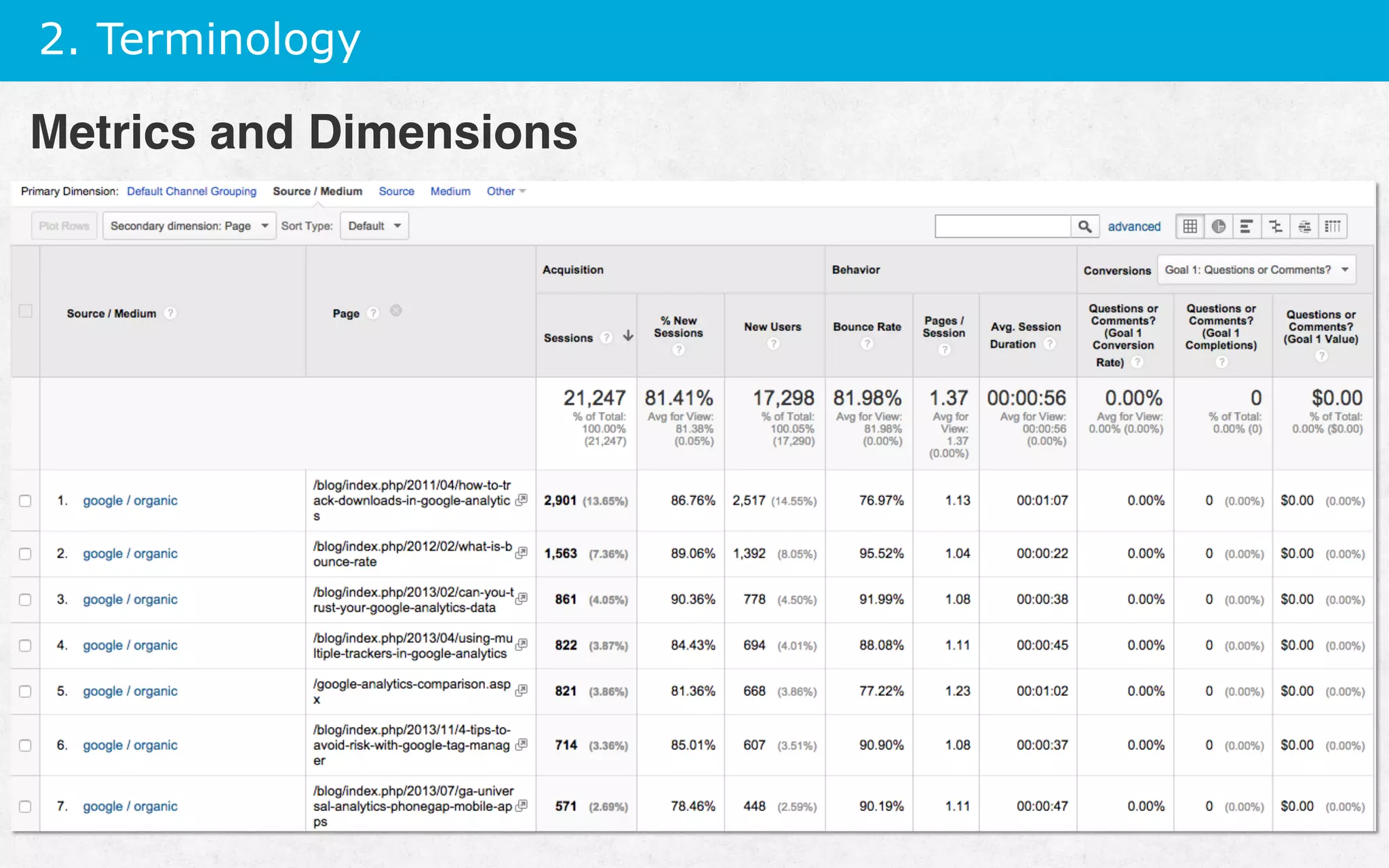Click the magnifier search button
This screenshot has width=1389, height=868.
point(1084,226)
